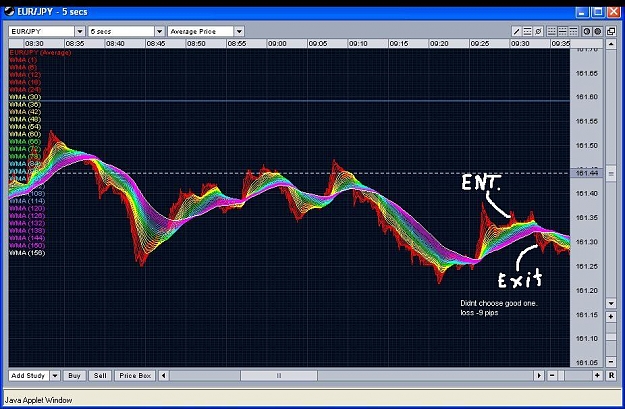This screenshot has height=409, width=625.
Task: Click the 5 secs interval field
Action: [x=121, y=31]
